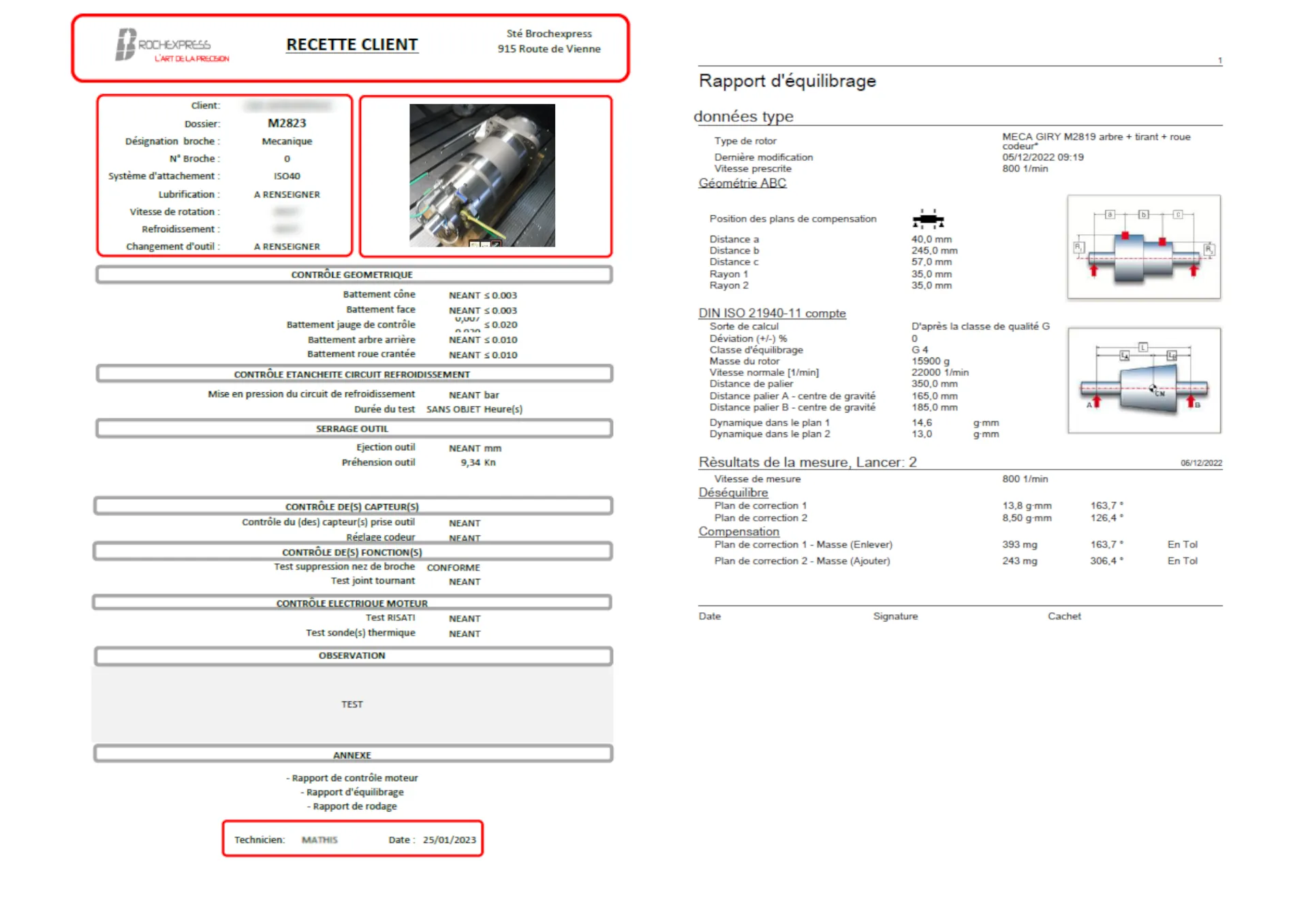Click the RECETTE CLIENT title
1308x924 pixels.
(352, 45)
